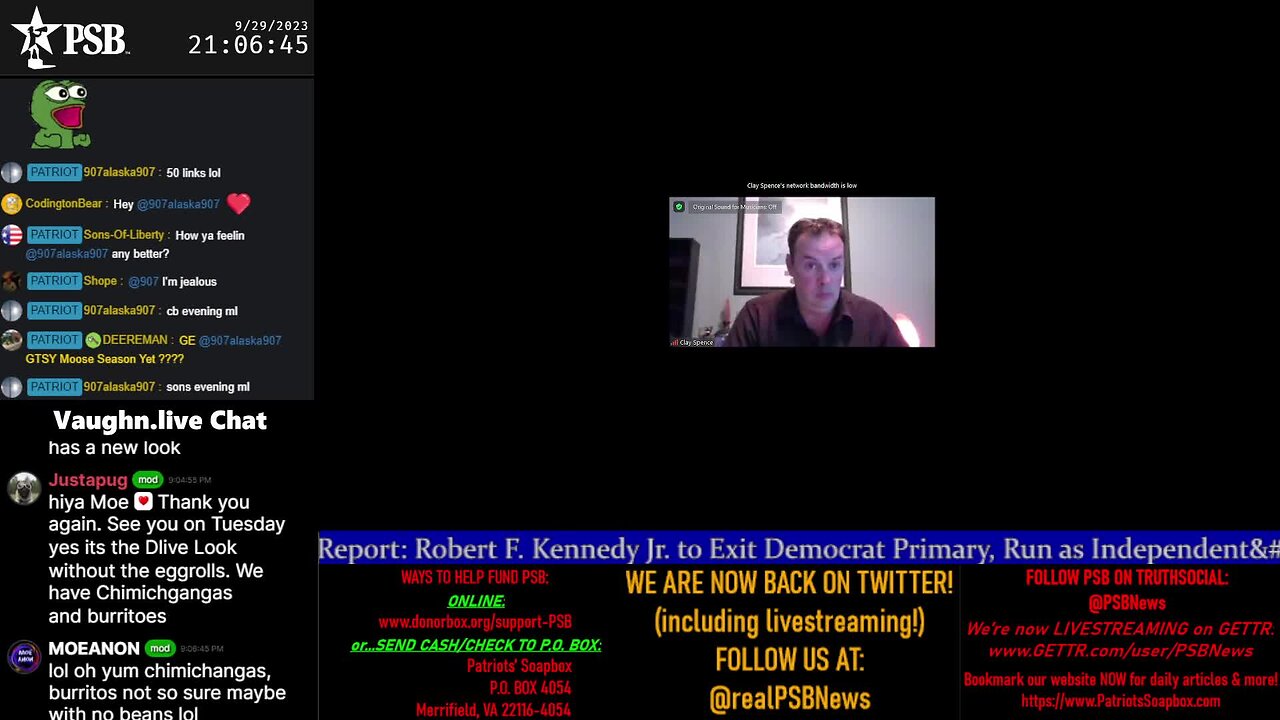Image resolution: width=1280 pixels, height=720 pixels.
Task: Click username Sons-Of-Liberty in chat
Action: coord(124,235)
